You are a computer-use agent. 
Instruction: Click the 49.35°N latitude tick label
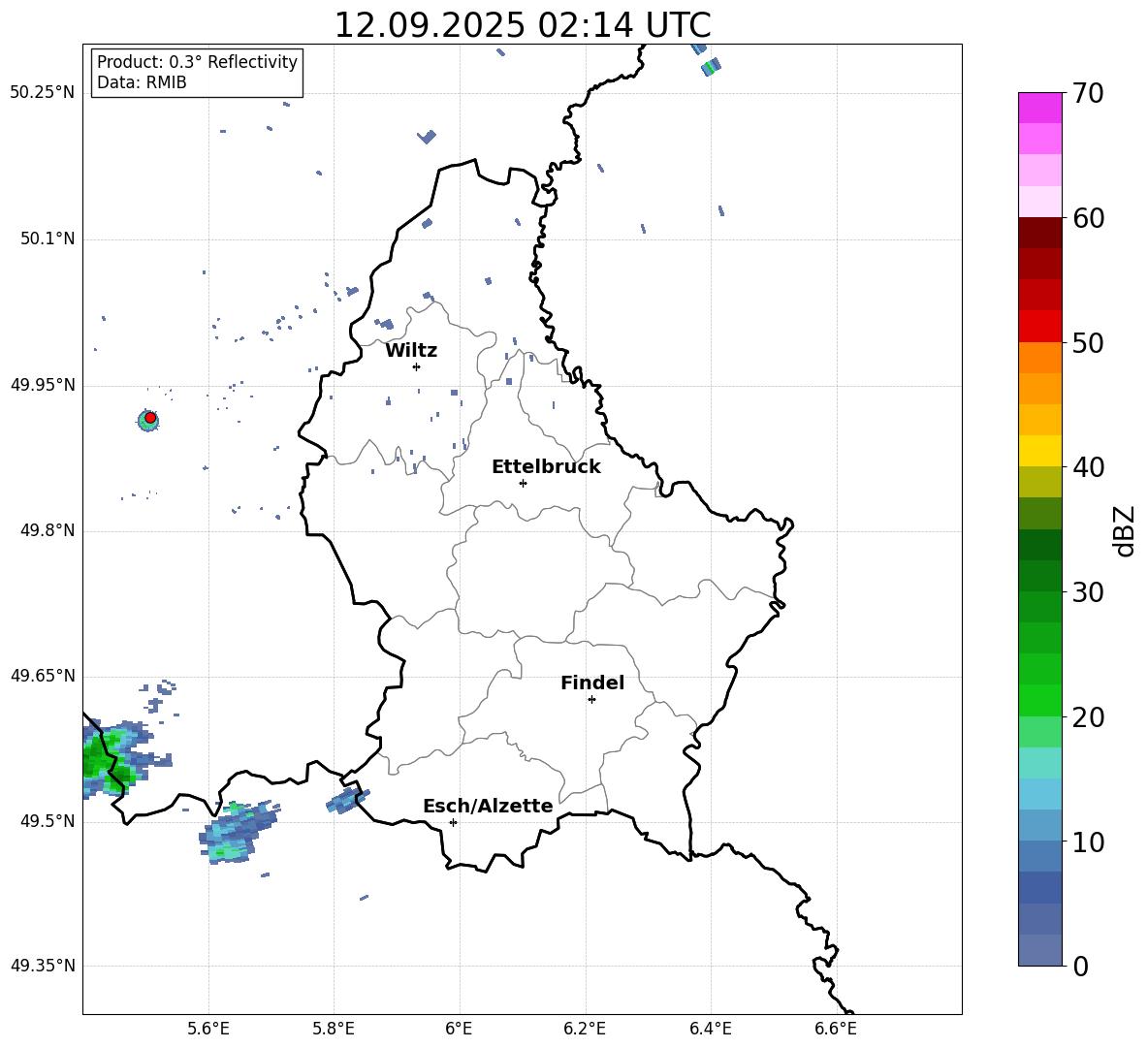43,966
